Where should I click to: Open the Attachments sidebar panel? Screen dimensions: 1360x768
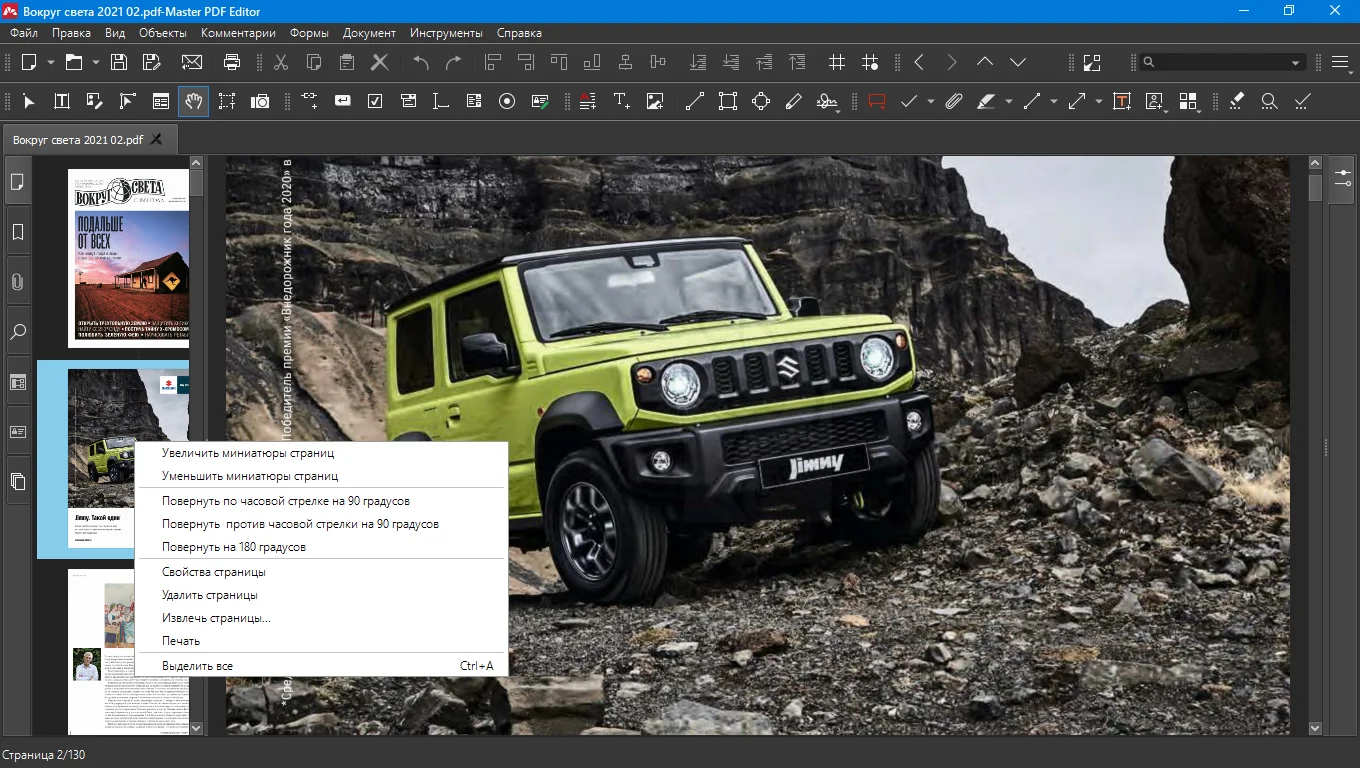coord(18,282)
